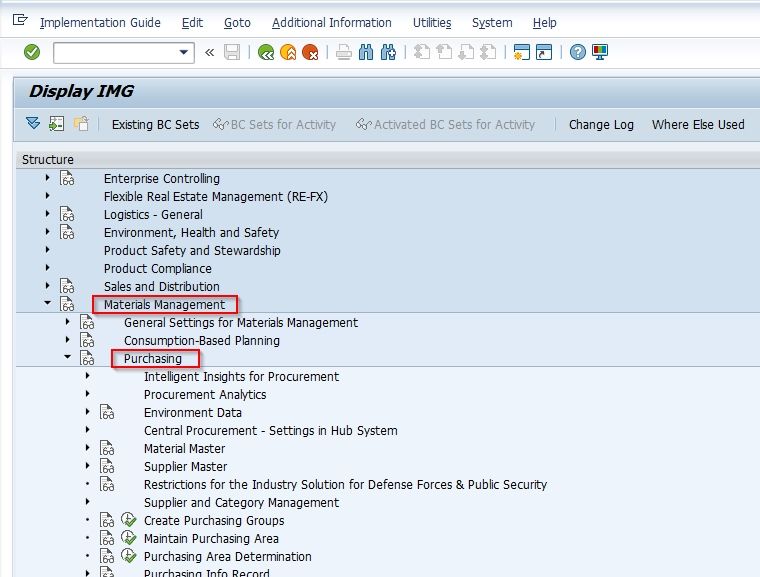Open documentation icon for Enterprise Controlling

point(67,178)
